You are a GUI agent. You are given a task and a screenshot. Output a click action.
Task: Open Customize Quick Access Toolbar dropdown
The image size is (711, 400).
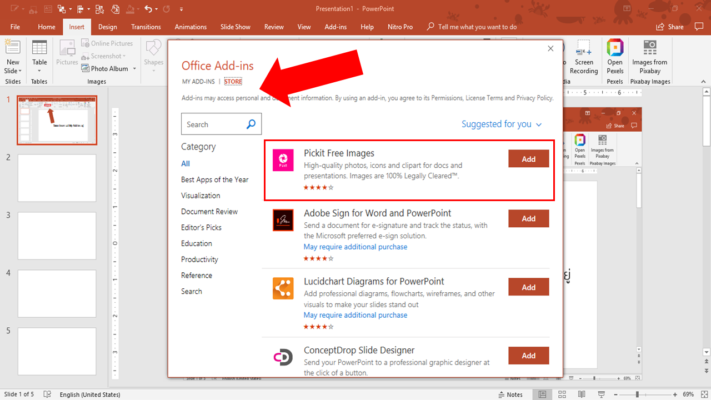(x=181, y=9)
